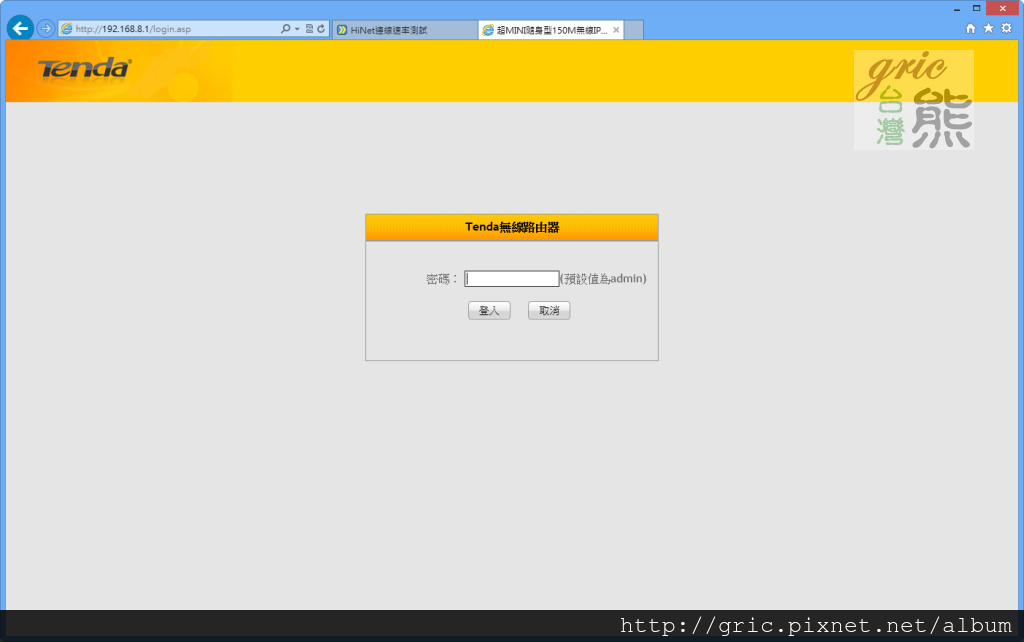
Task: Click the '(預設值為admin)' hint text
Action: tap(603, 279)
